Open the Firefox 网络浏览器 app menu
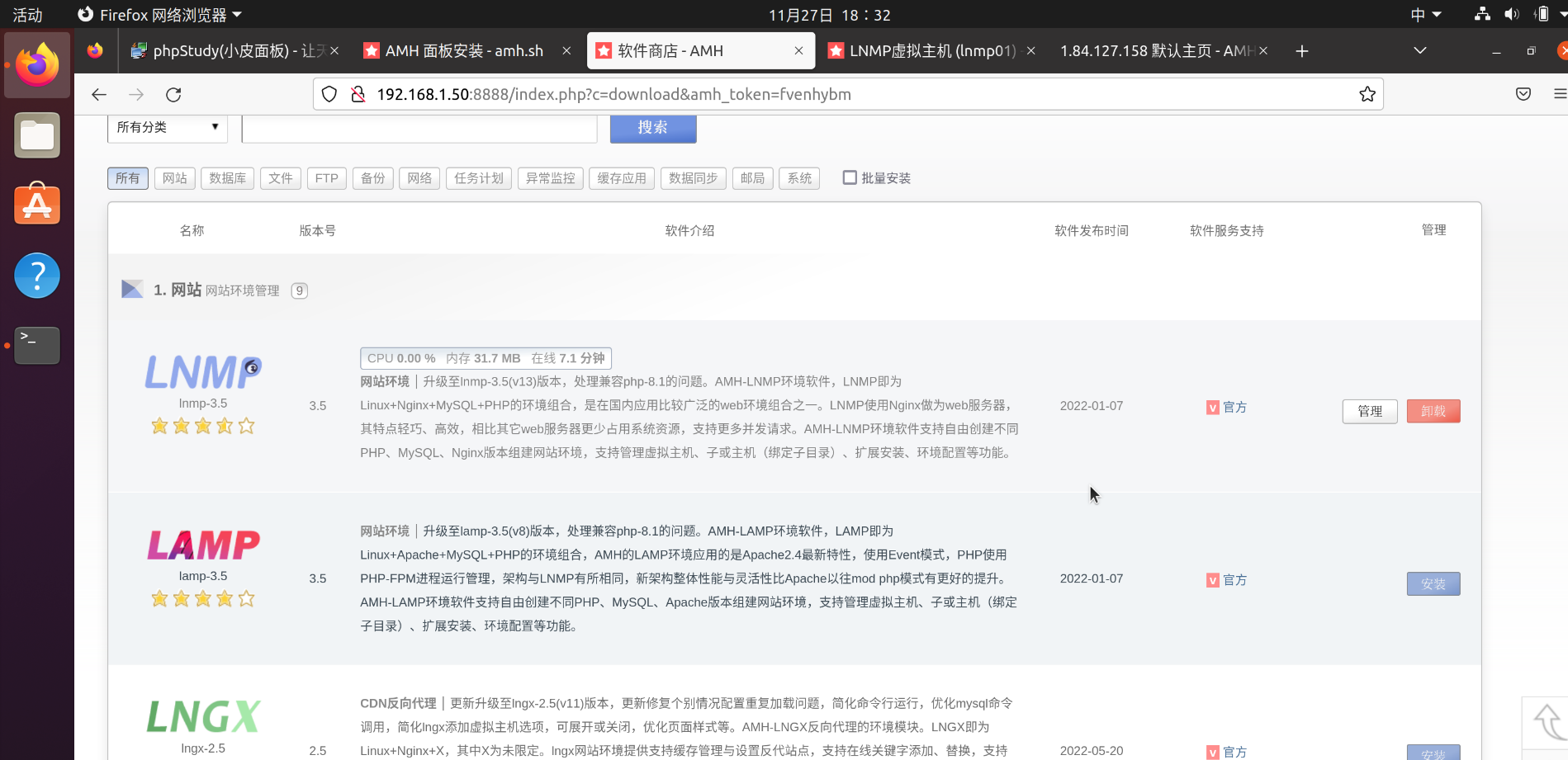This screenshot has height=760, width=1568. [159, 15]
